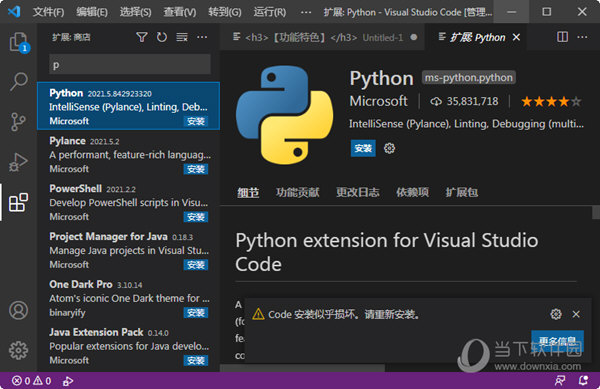Close the 扩展 Python tab
The height and width of the screenshot is (389, 600).
tap(516, 37)
